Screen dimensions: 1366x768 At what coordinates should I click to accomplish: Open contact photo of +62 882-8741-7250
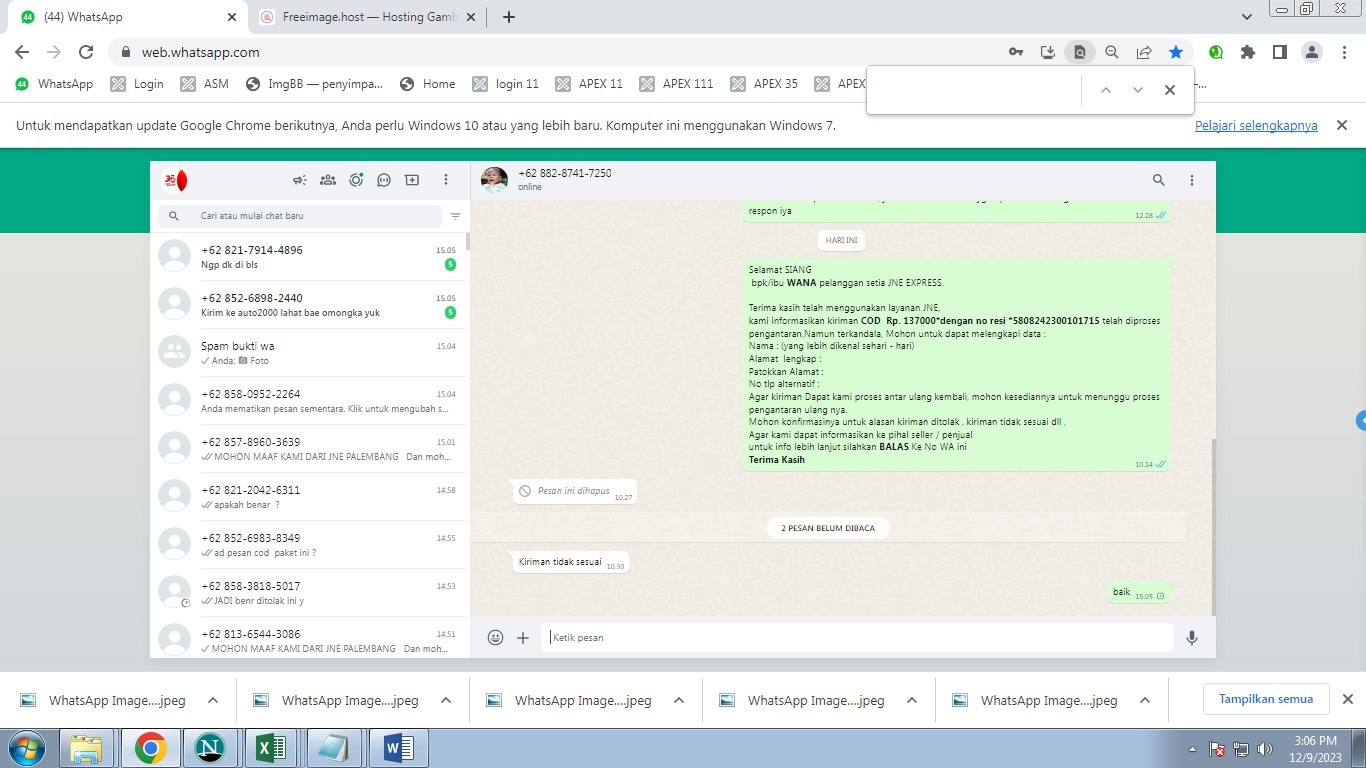[494, 180]
